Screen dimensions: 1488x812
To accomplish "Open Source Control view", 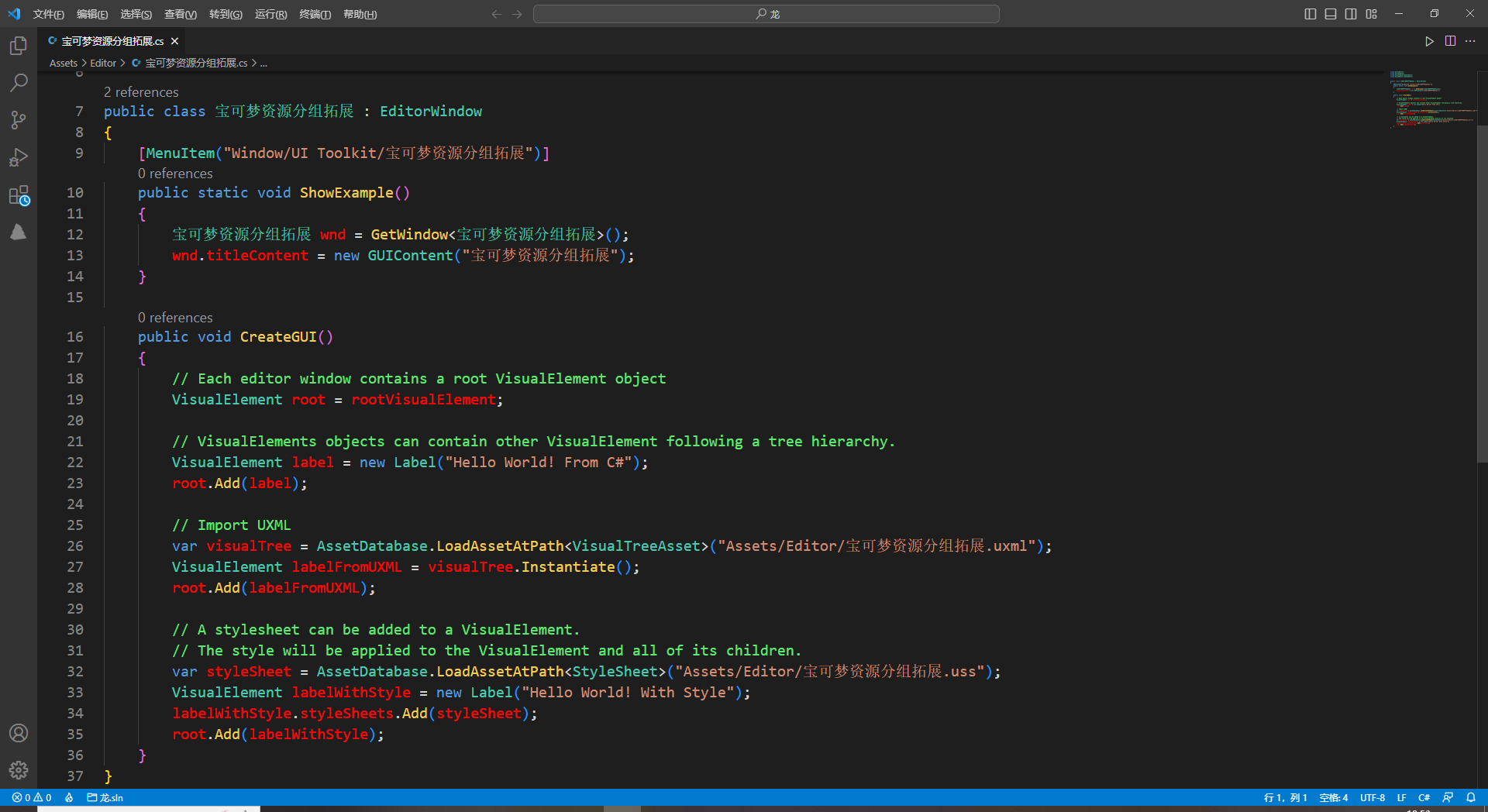I will 19,119.
